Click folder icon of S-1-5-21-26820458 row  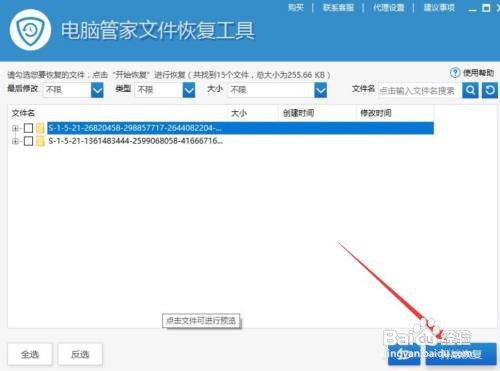coord(41,128)
